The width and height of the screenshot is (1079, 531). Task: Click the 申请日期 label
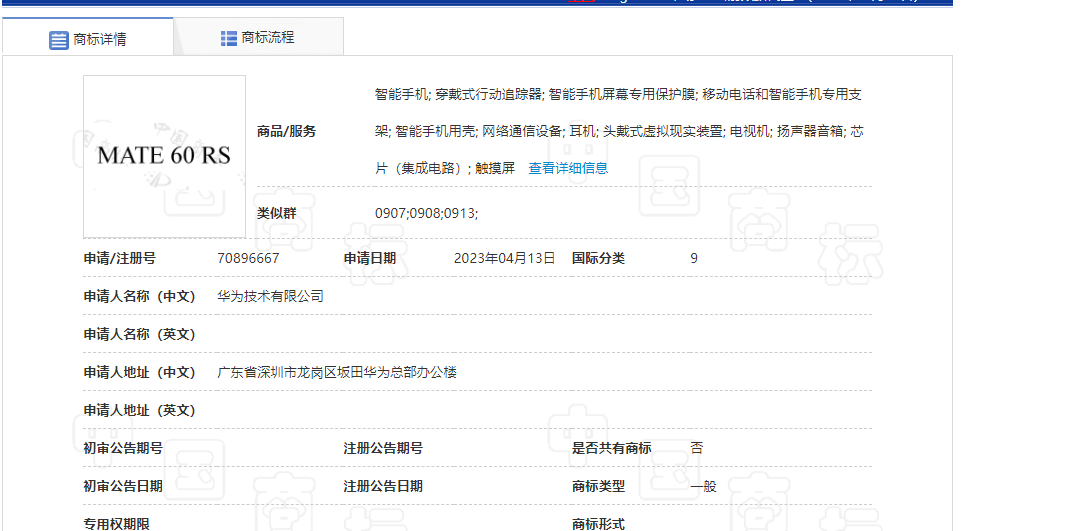(x=370, y=259)
